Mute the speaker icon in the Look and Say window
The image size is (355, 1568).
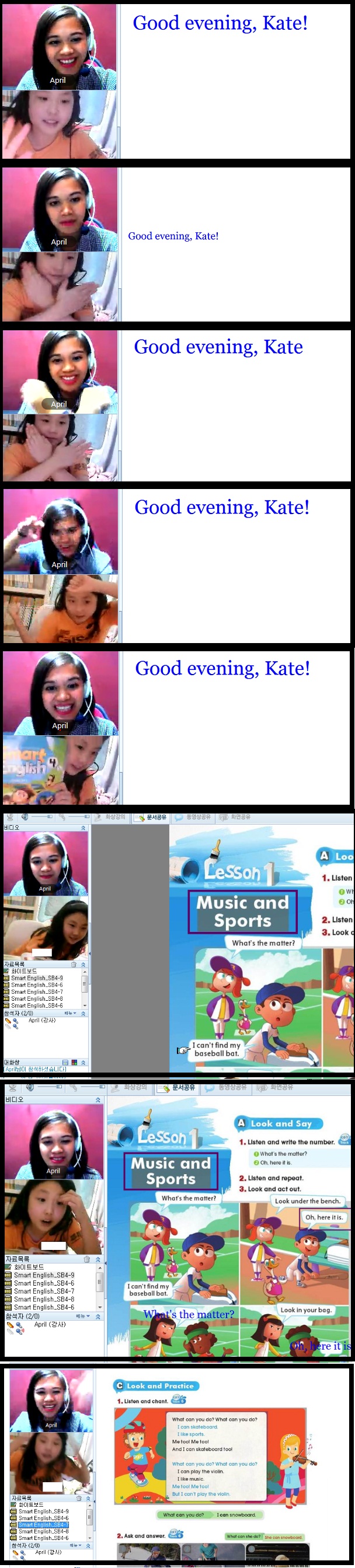click(x=29, y=1088)
